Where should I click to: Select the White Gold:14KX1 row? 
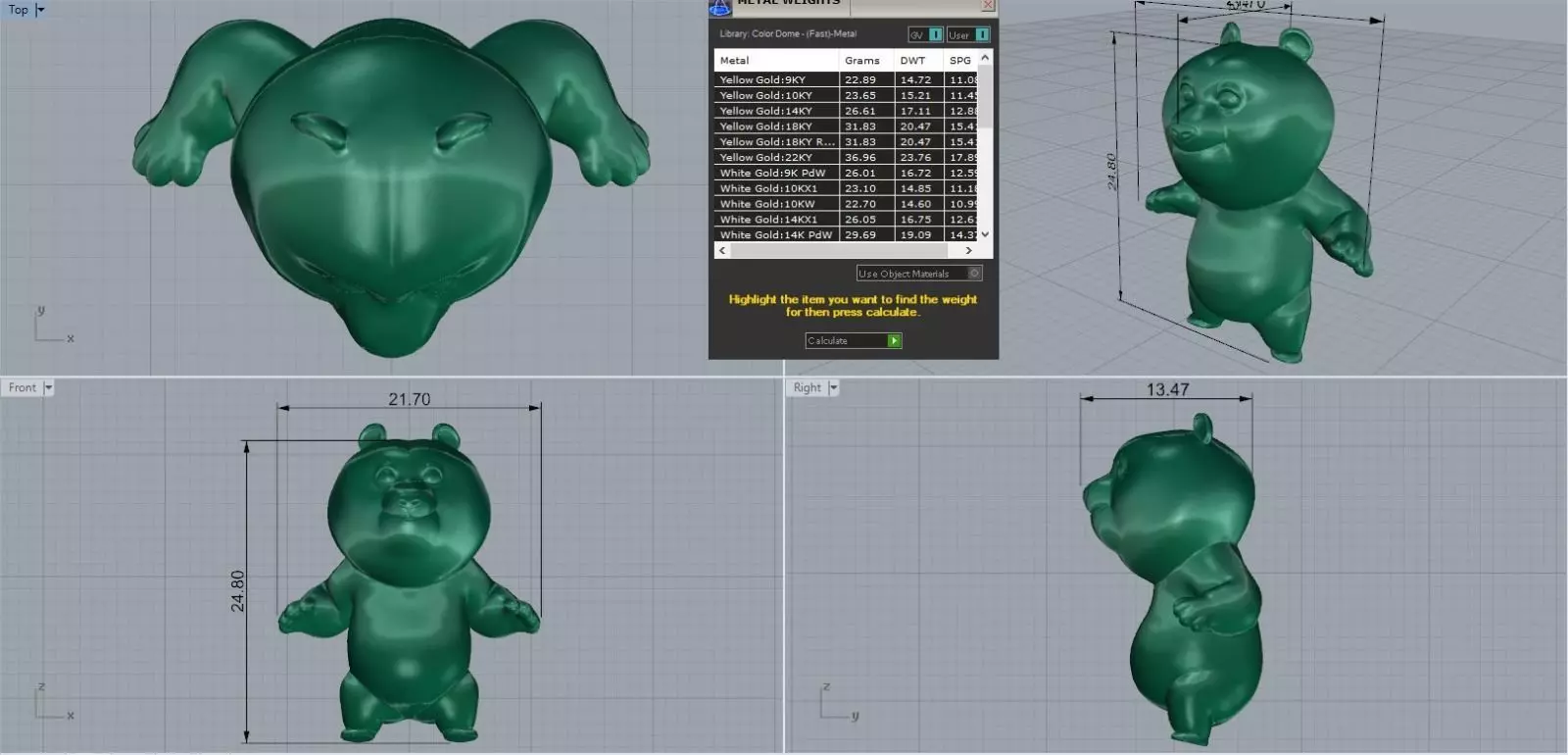pyautogui.click(x=846, y=221)
